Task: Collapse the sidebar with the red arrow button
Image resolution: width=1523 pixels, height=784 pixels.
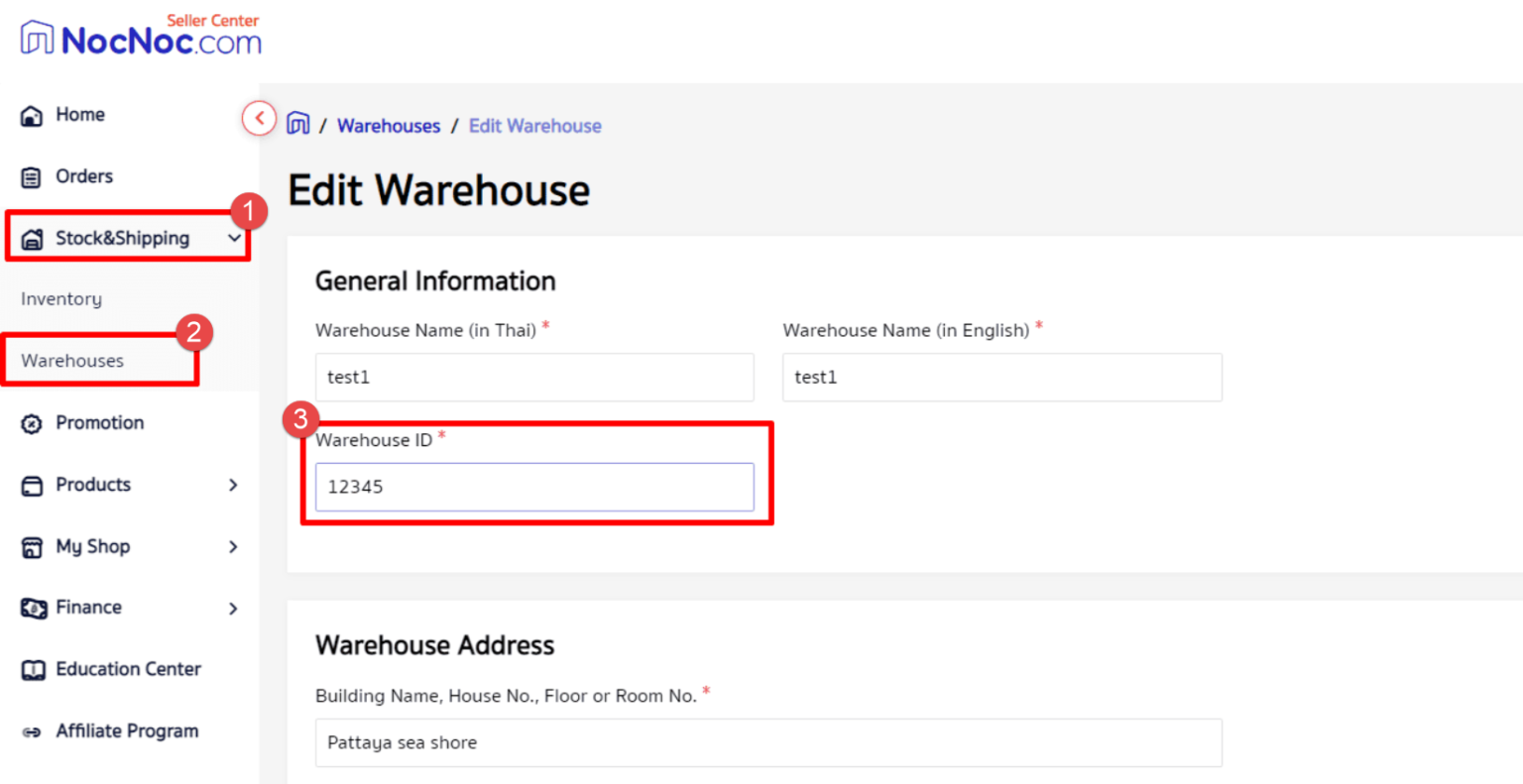Action: click(x=259, y=118)
